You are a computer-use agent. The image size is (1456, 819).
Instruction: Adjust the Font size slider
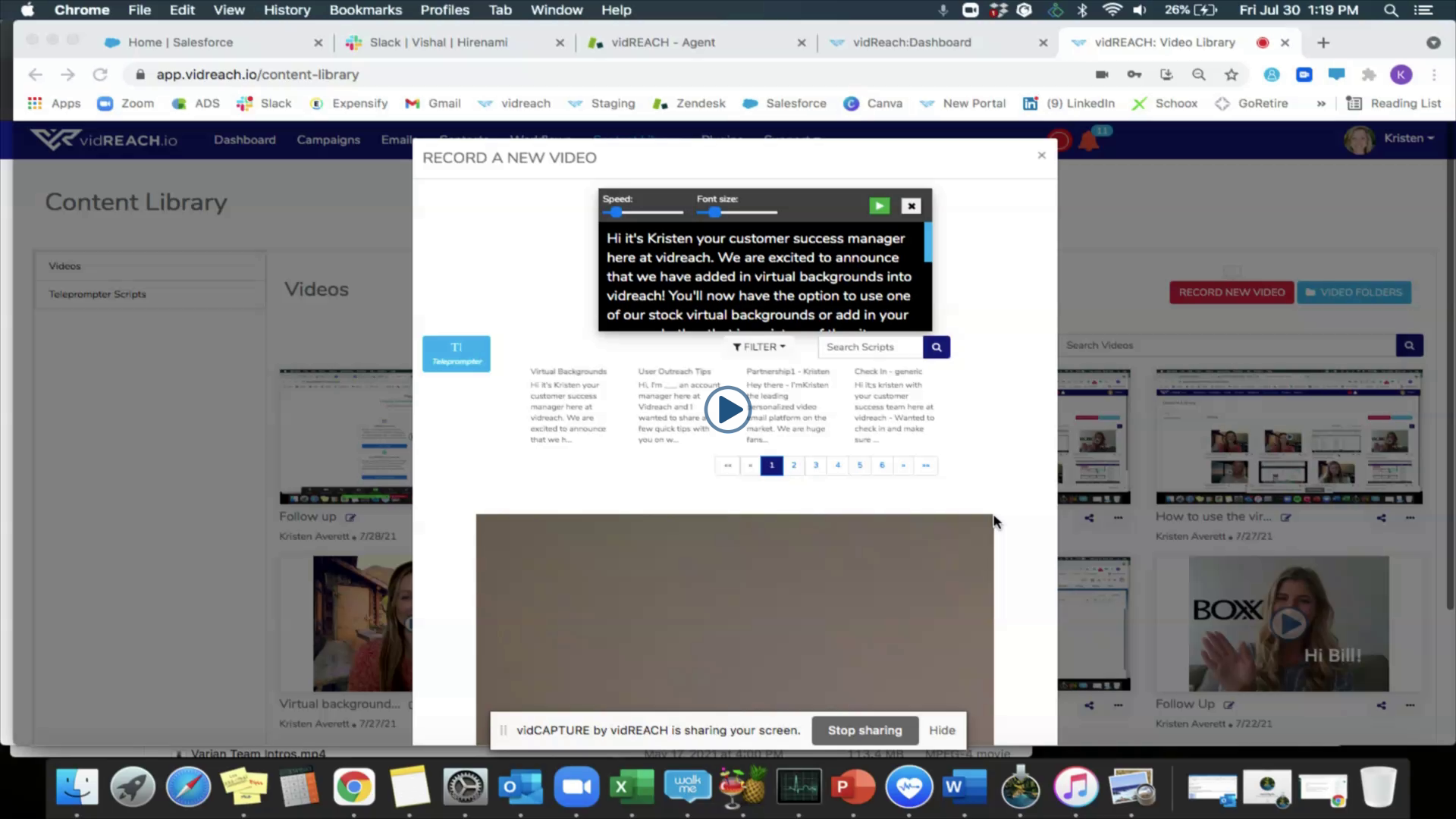tap(714, 212)
